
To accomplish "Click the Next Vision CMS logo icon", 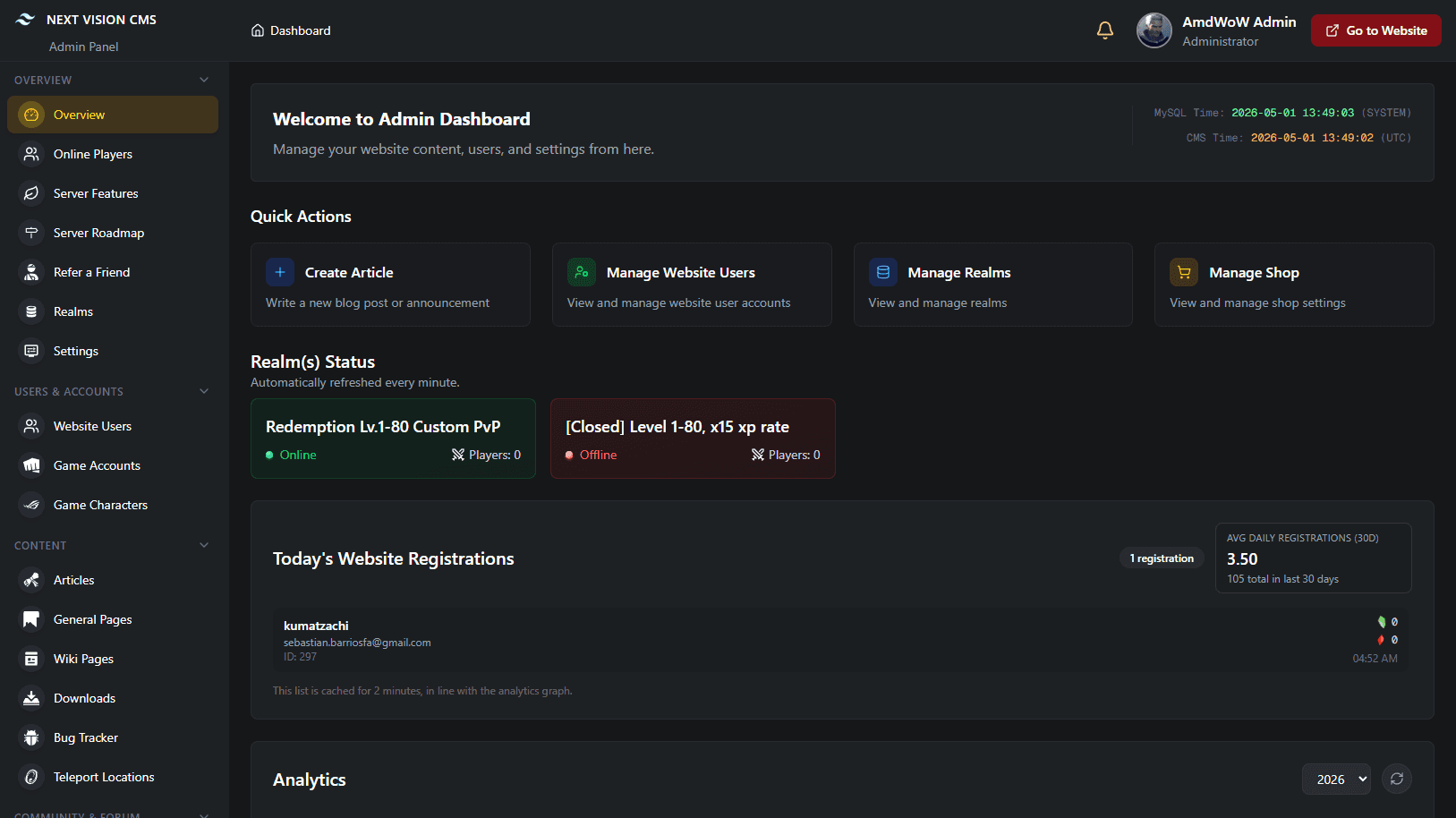I will tap(25, 20).
